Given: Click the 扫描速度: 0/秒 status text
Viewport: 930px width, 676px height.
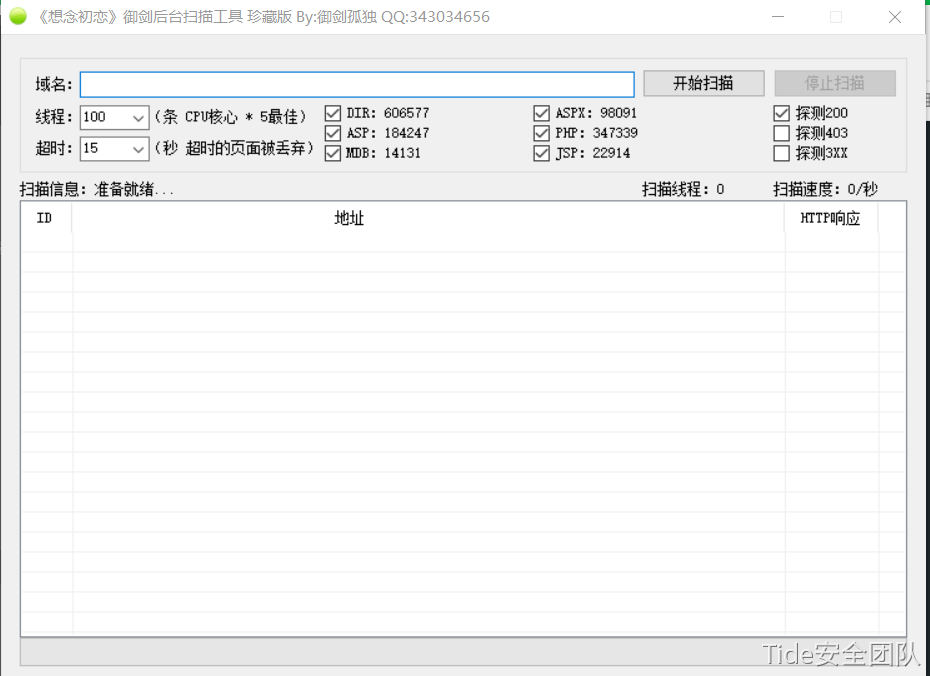Looking at the screenshot, I should (x=826, y=189).
